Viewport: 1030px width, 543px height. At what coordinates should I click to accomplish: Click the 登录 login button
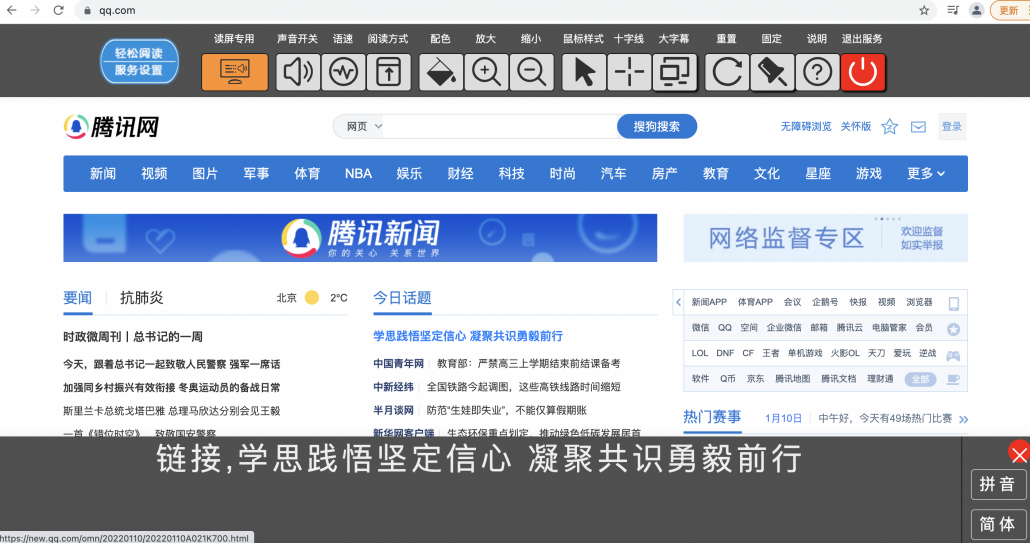point(952,127)
